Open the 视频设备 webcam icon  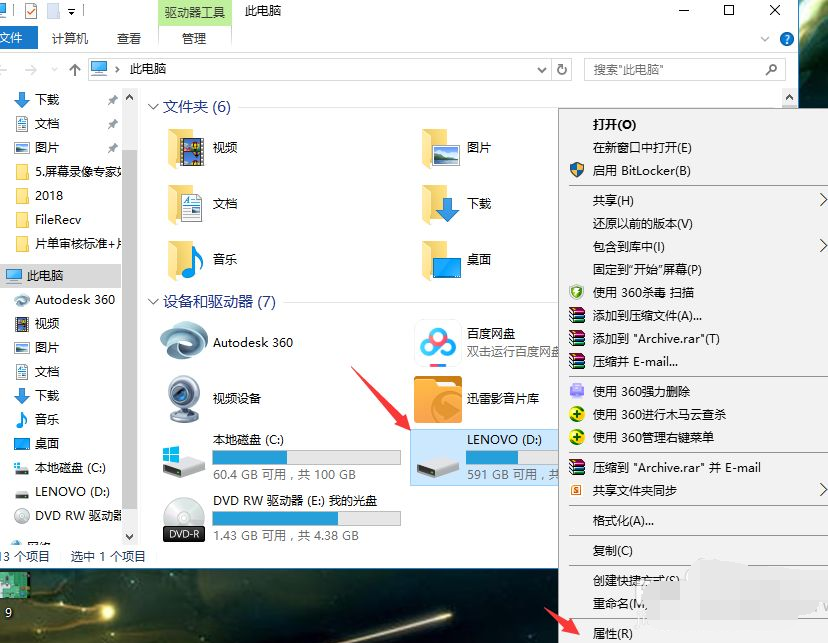click(184, 398)
